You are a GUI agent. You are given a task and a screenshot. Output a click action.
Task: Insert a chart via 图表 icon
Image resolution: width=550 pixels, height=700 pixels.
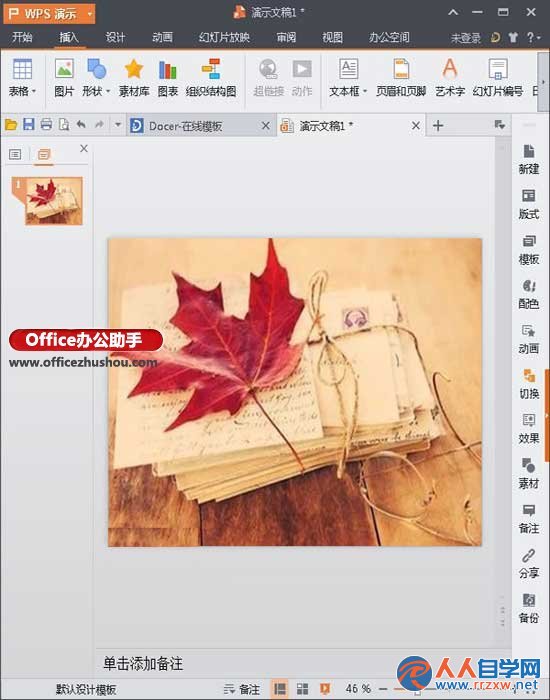[x=168, y=78]
